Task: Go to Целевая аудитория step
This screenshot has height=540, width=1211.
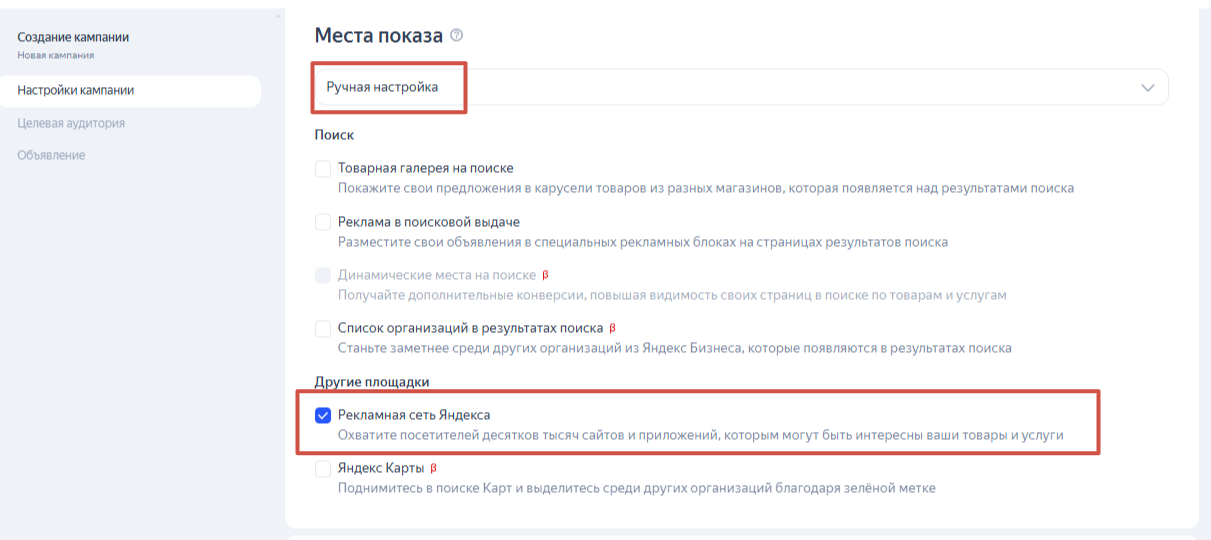Action: pos(71,123)
